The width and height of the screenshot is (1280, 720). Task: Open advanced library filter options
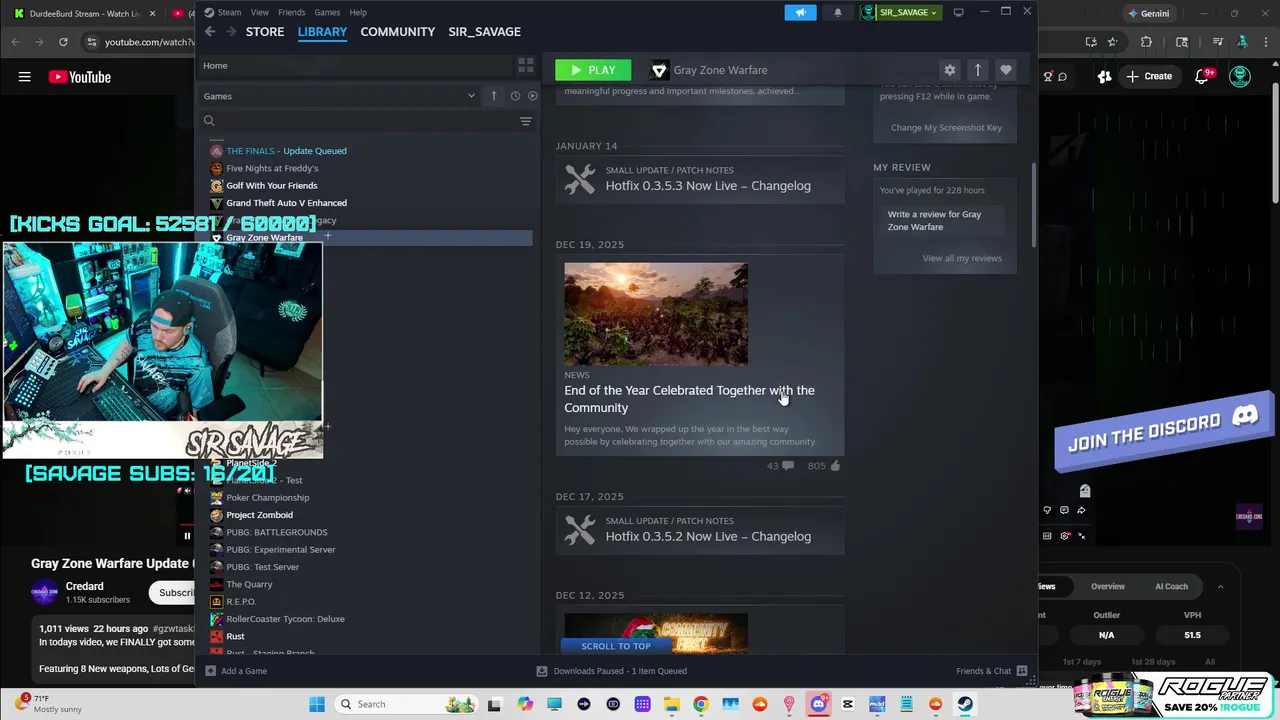[525, 121]
